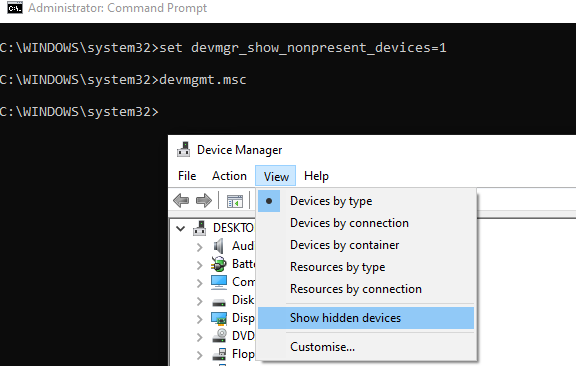
Task: Click the Device Manager window title text
Action: click(240, 150)
